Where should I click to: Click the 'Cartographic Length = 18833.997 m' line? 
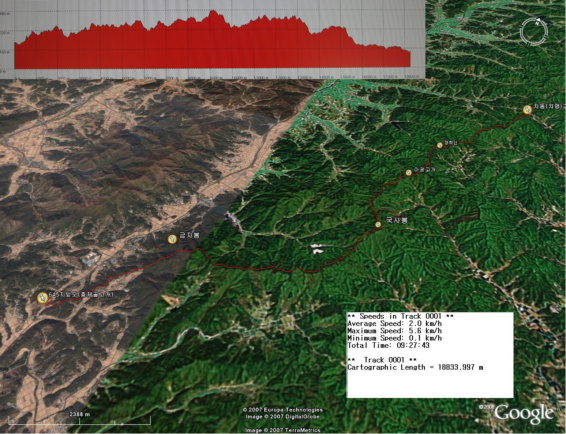pyautogui.click(x=415, y=367)
